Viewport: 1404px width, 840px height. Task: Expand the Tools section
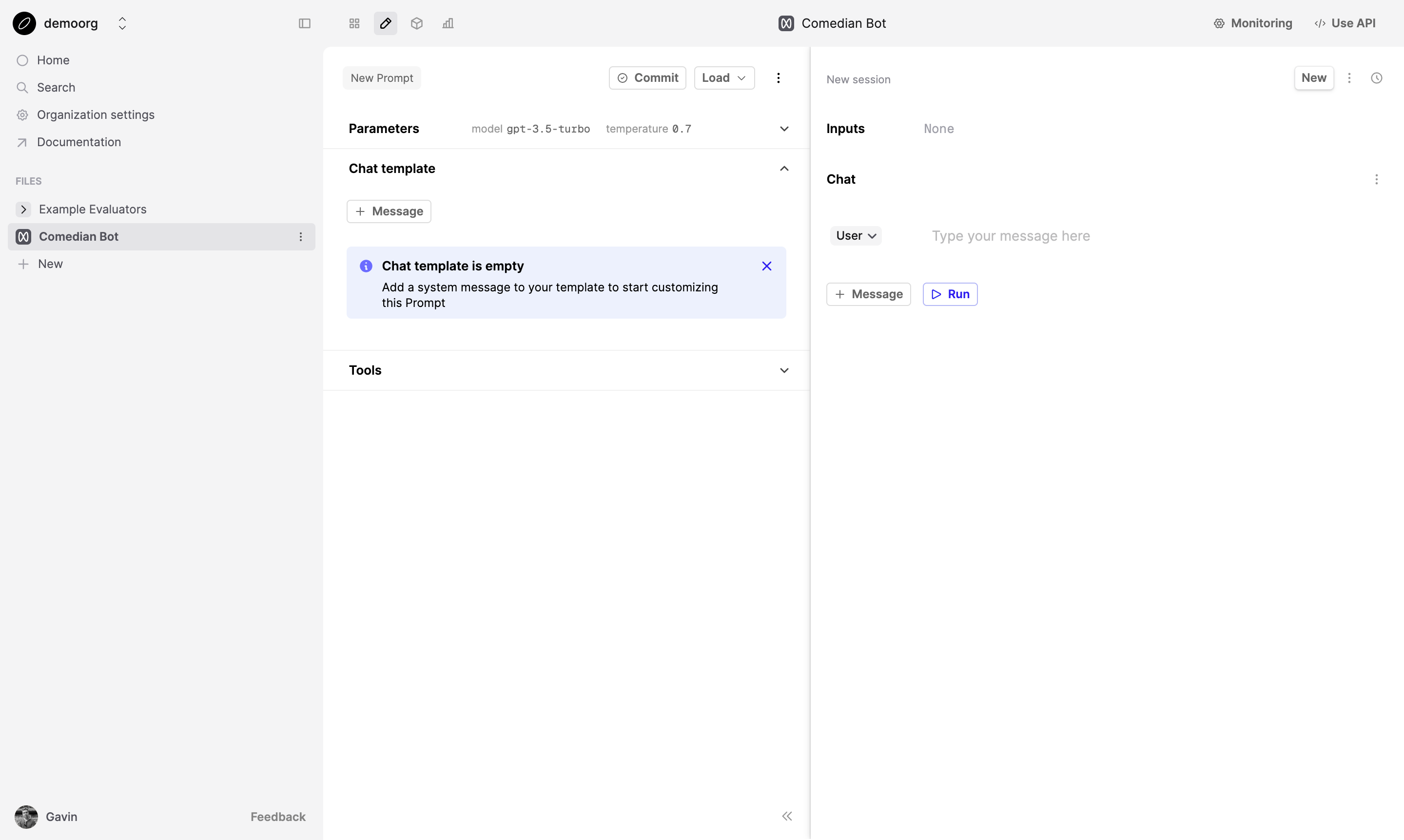pos(784,370)
